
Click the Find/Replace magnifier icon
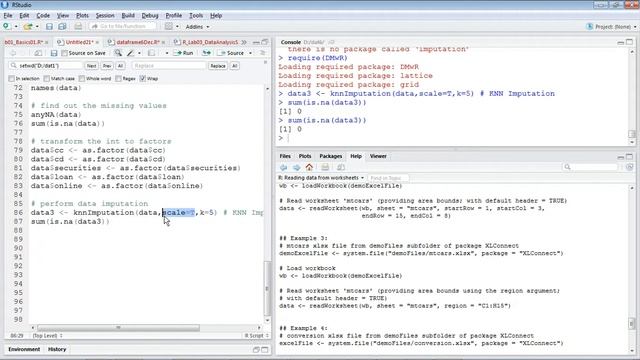pos(118,53)
